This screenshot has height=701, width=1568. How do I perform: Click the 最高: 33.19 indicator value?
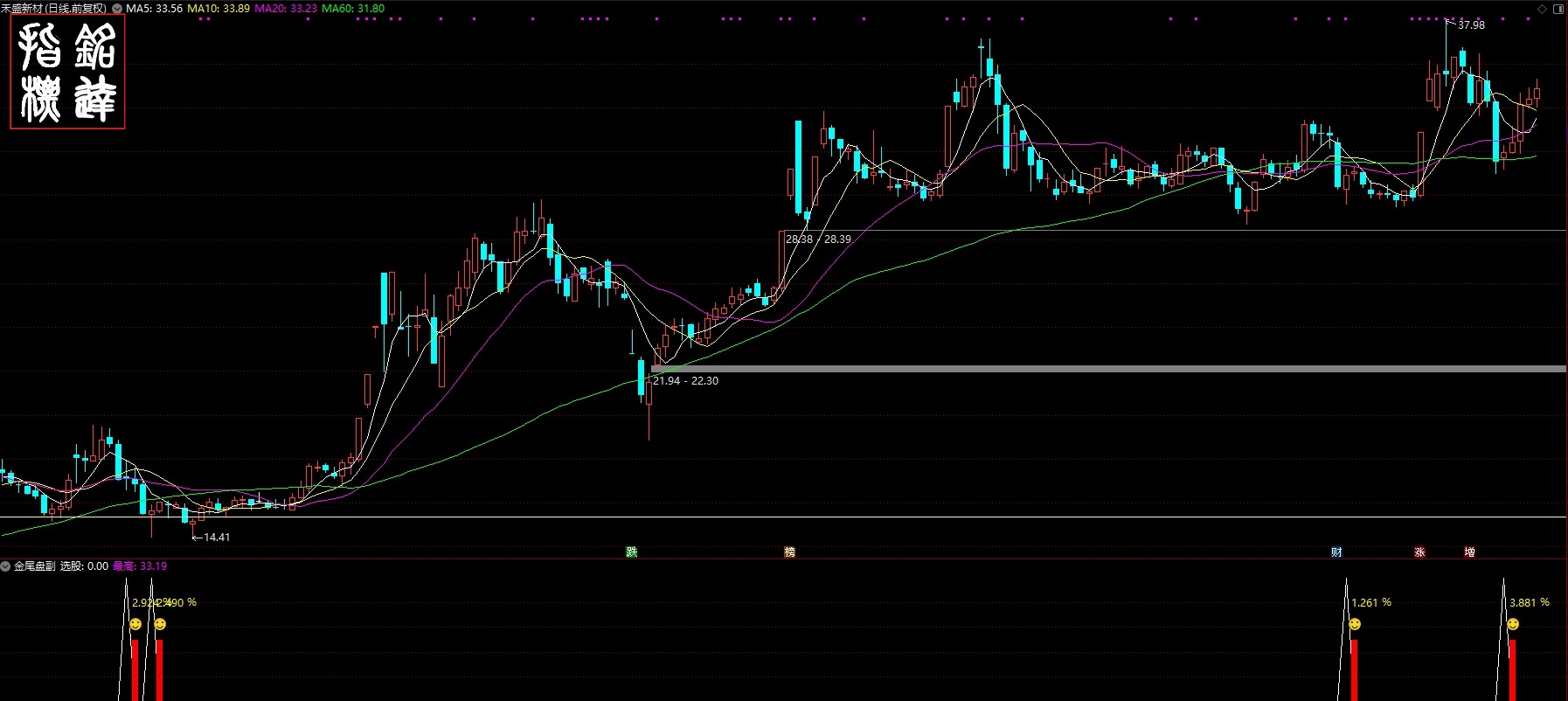(140, 566)
